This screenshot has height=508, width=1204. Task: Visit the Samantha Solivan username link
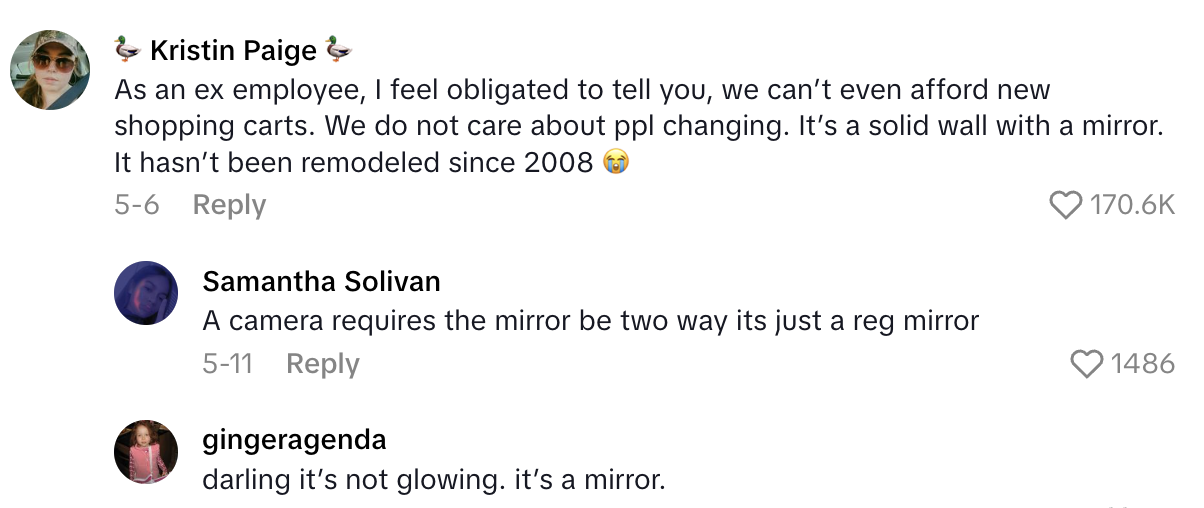321,282
